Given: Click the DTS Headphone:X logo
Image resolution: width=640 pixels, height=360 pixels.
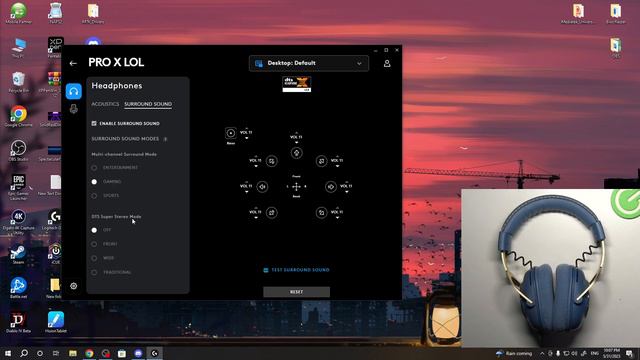Looking at the screenshot, I should tap(297, 84).
